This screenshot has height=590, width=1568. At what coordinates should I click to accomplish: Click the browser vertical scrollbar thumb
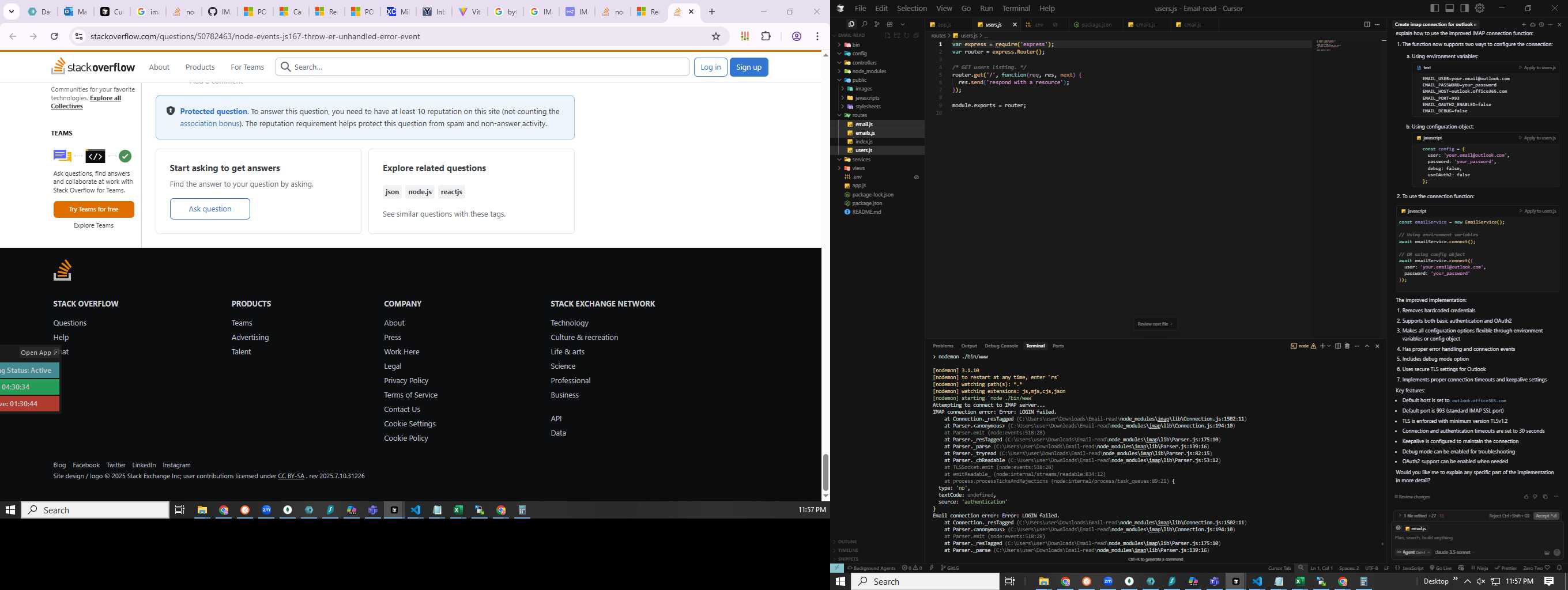tap(826, 472)
